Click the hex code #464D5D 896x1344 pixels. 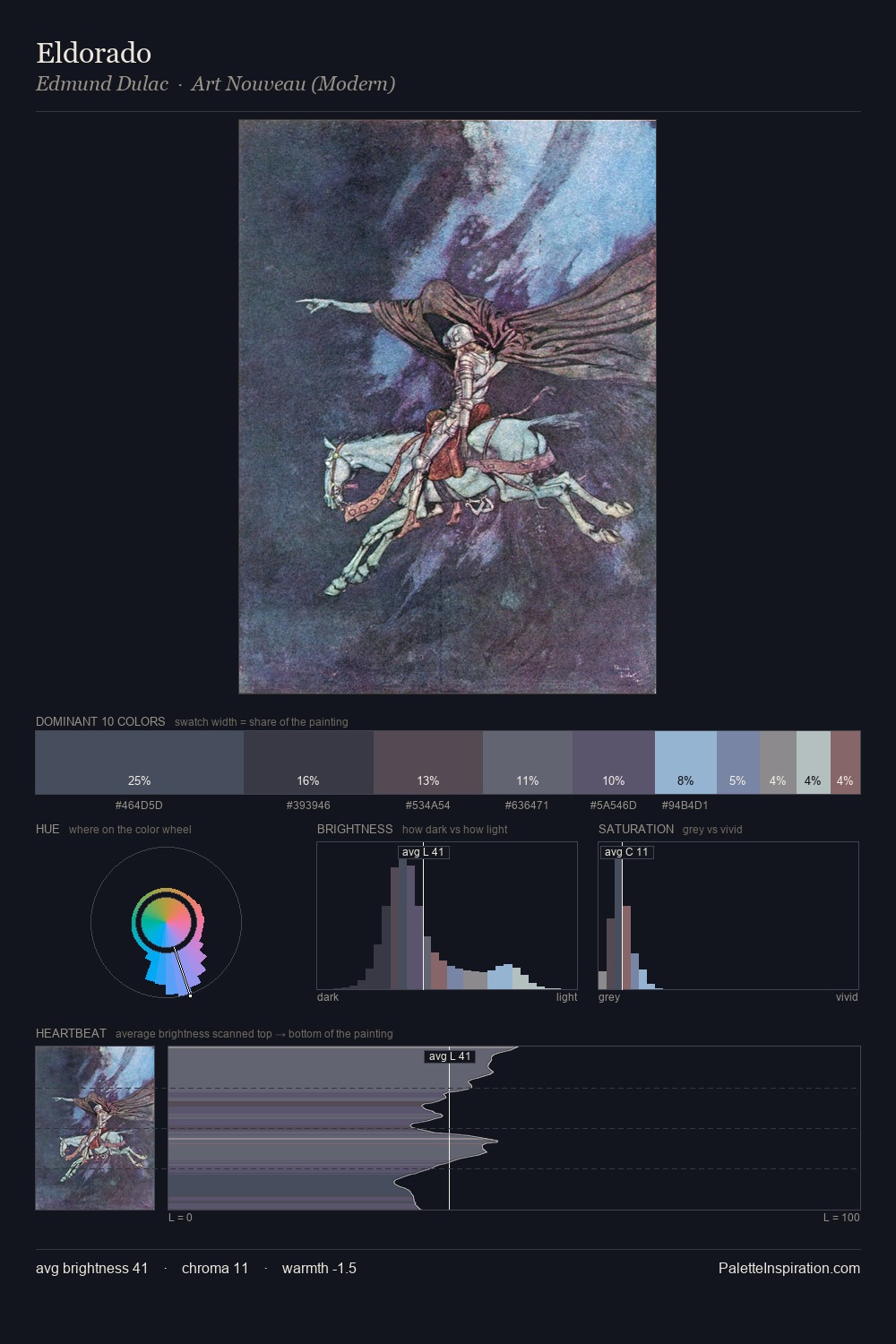tap(139, 806)
